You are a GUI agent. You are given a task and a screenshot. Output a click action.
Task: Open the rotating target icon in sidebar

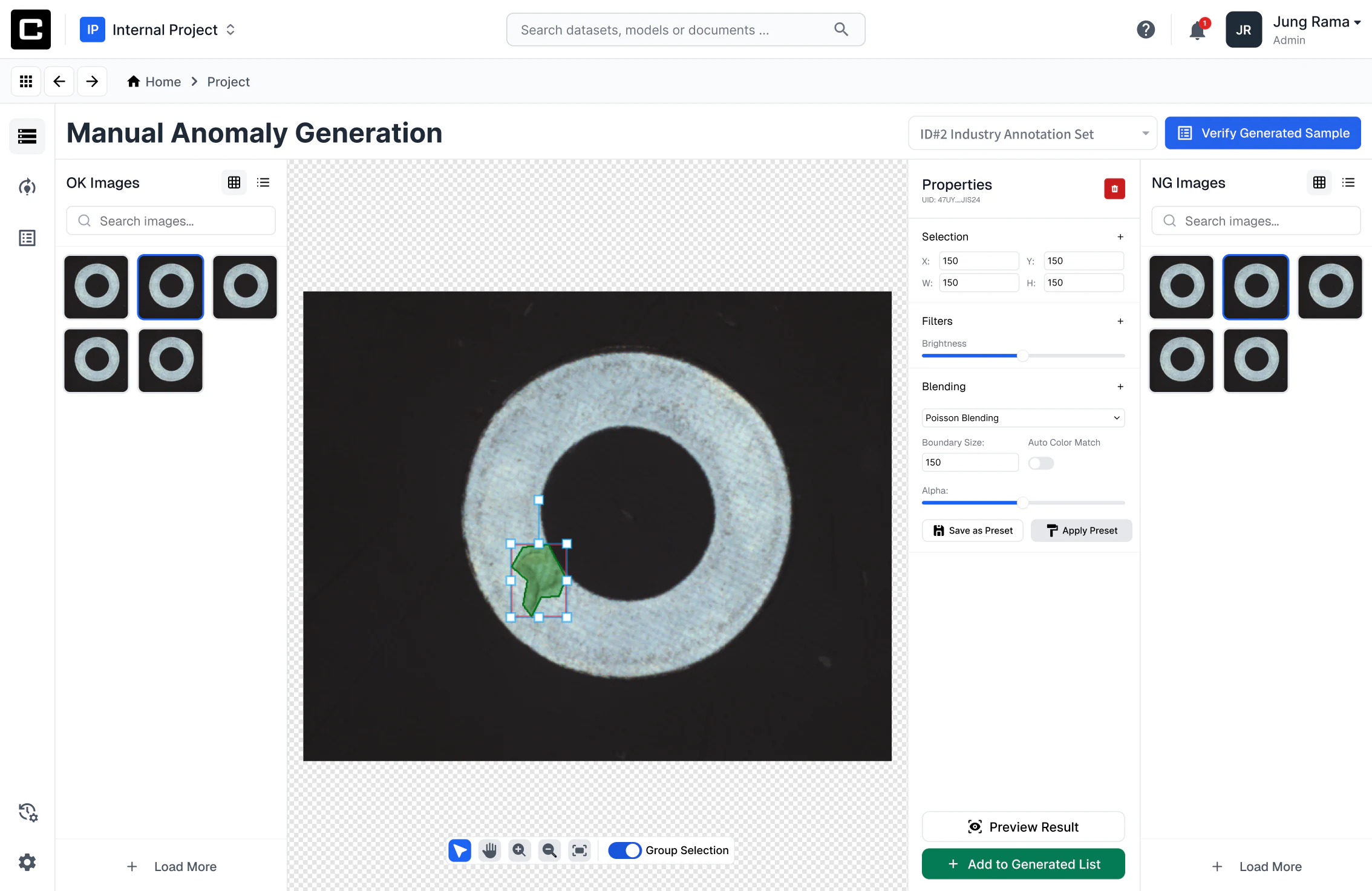27,187
